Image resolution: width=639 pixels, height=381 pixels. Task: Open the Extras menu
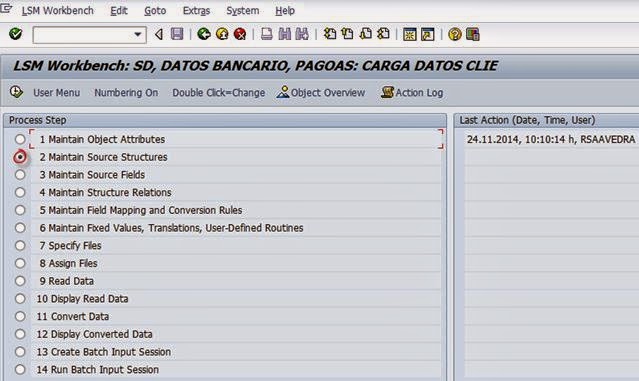pyautogui.click(x=196, y=11)
